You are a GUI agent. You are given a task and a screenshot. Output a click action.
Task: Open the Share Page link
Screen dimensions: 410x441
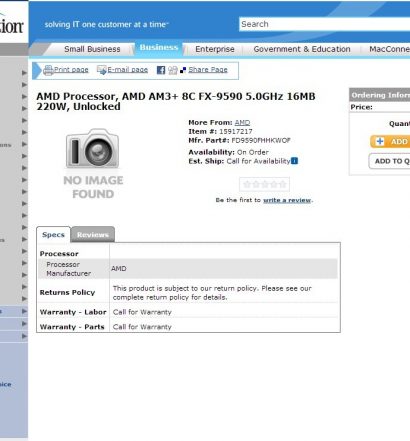click(208, 70)
